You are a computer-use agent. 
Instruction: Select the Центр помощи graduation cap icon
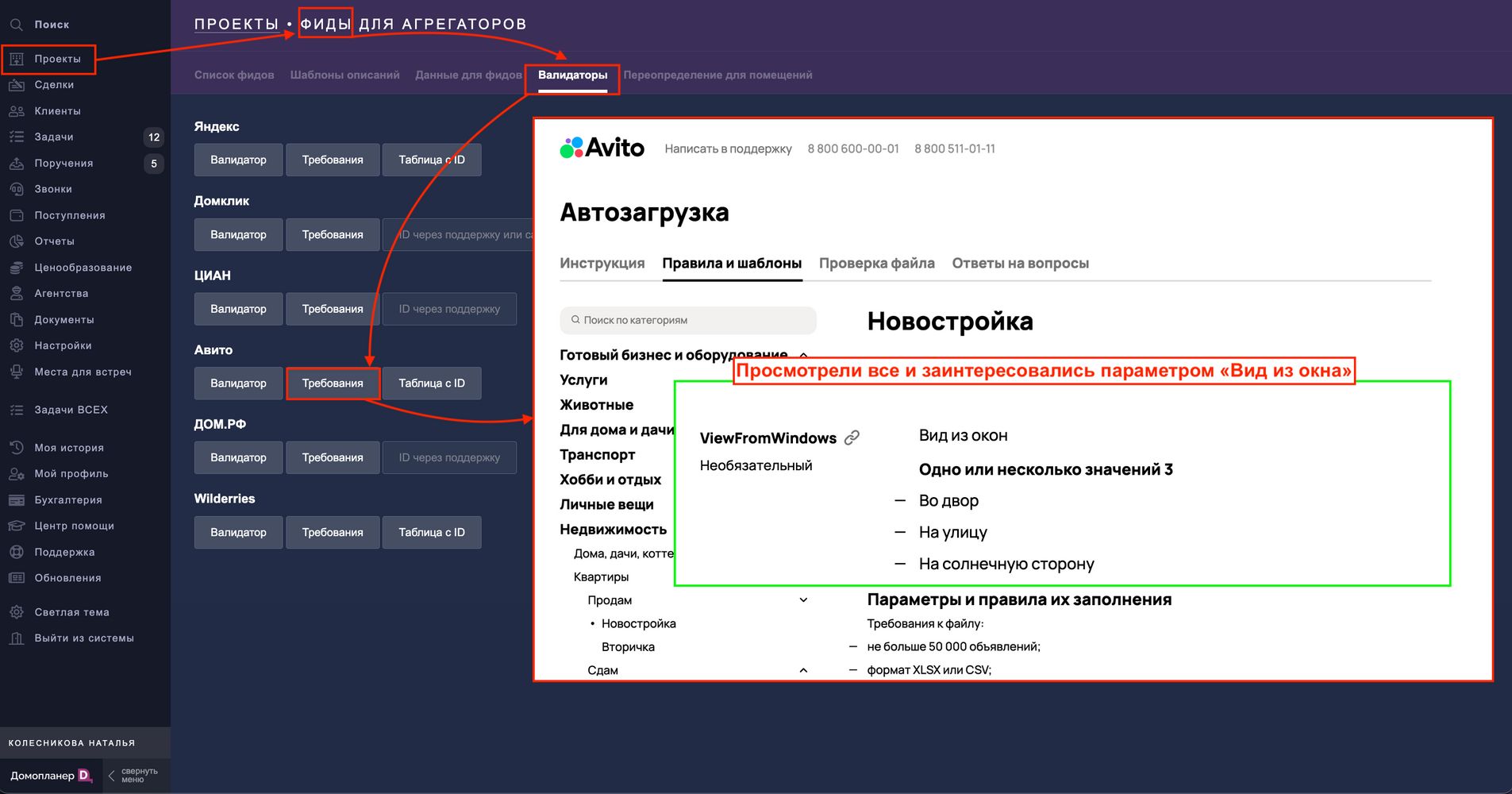point(17,526)
